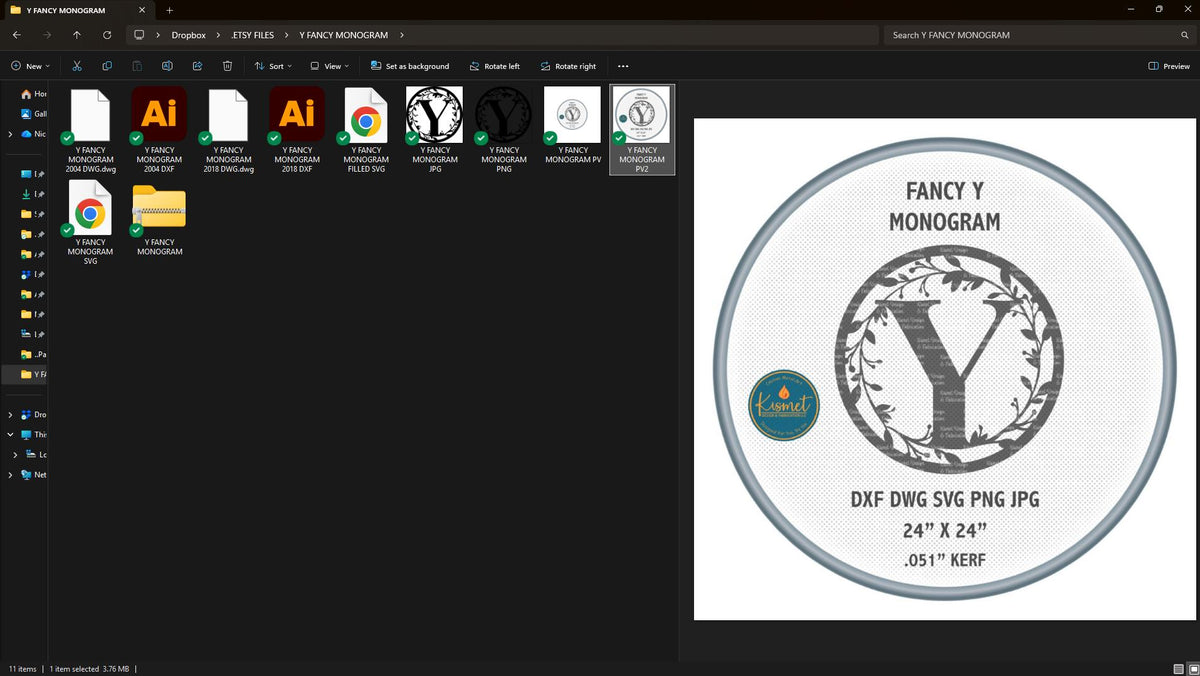
Task: Click '11 items' in the status bar
Action: 22,668
